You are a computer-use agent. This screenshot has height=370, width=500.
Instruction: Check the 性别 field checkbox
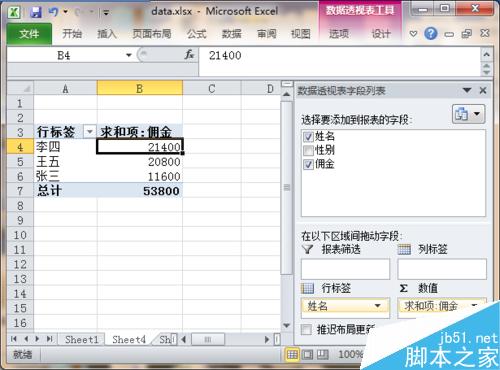(308, 150)
